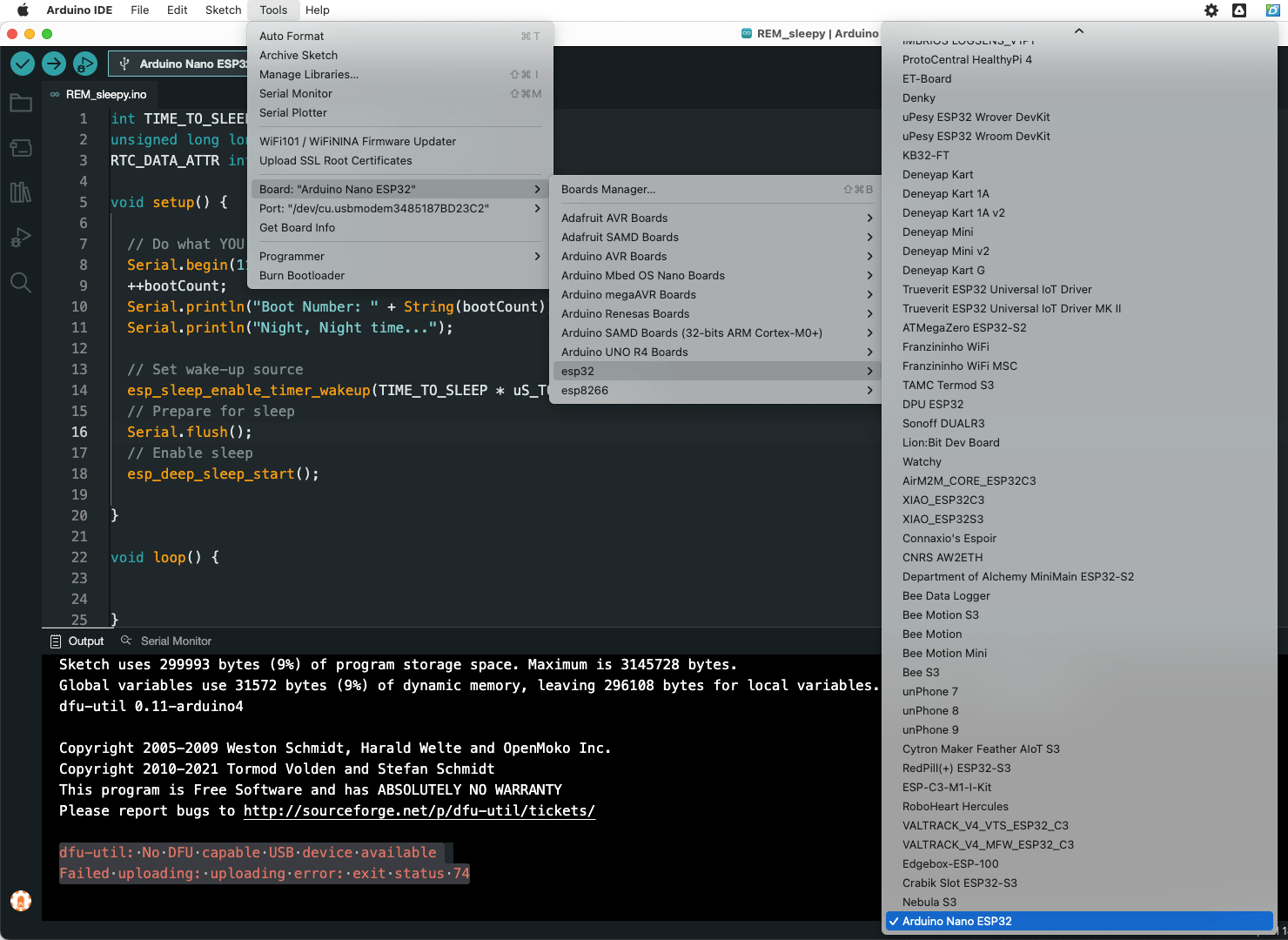Viewport: 1288px width, 940px height.
Task: Select uPesy ESP32 Wroom DevKit board
Action: pyautogui.click(x=1079, y=136)
